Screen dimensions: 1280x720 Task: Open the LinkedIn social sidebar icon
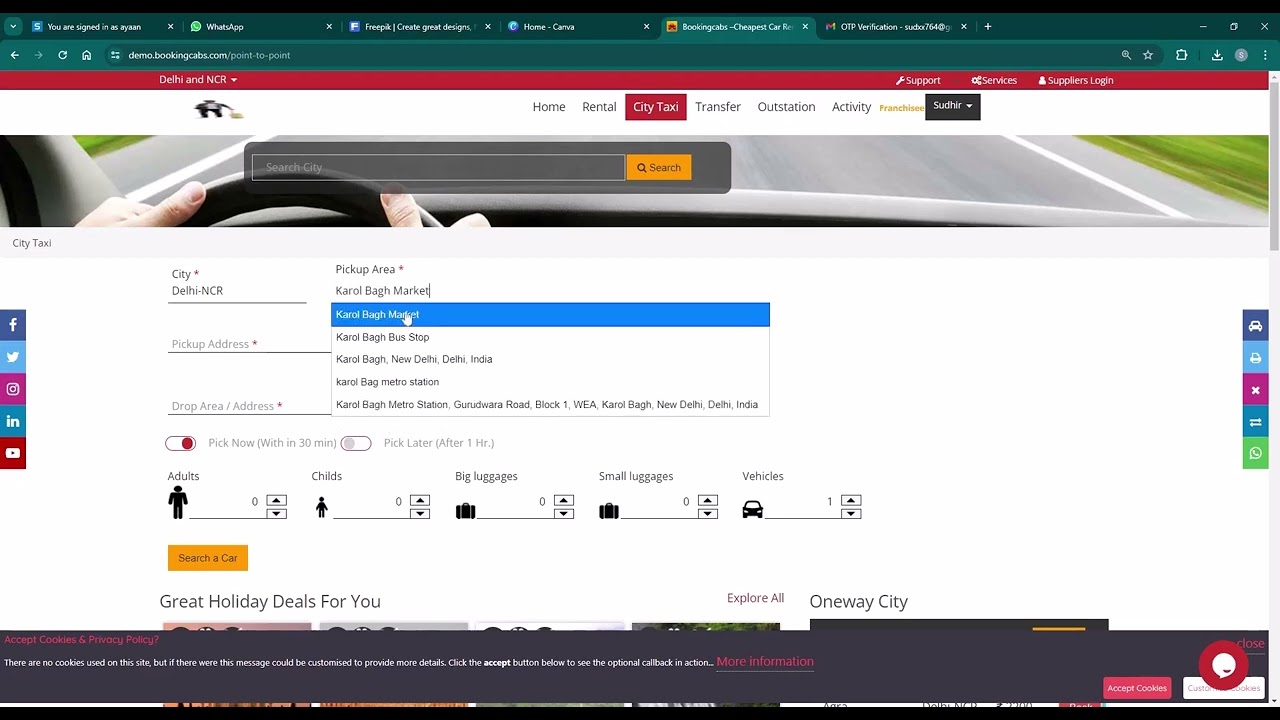click(x=13, y=421)
